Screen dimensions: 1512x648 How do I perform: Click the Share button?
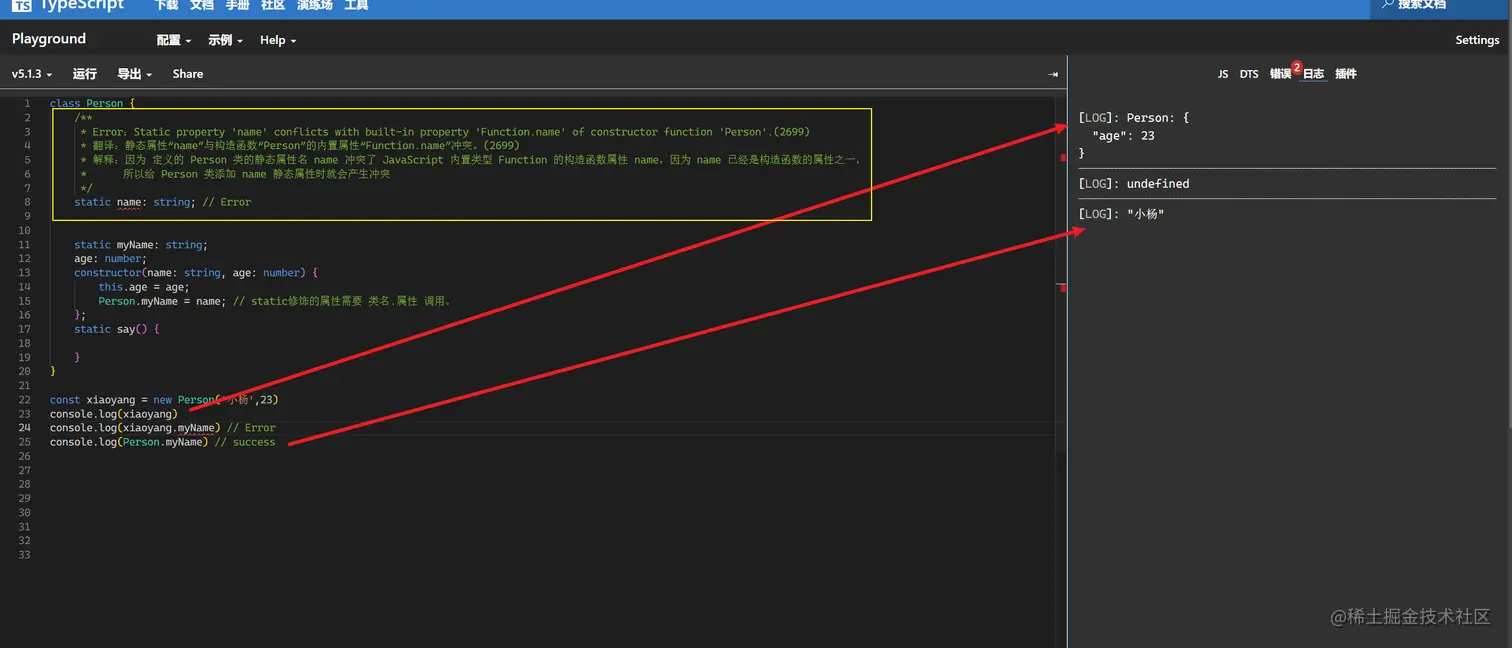click(187, 74)
